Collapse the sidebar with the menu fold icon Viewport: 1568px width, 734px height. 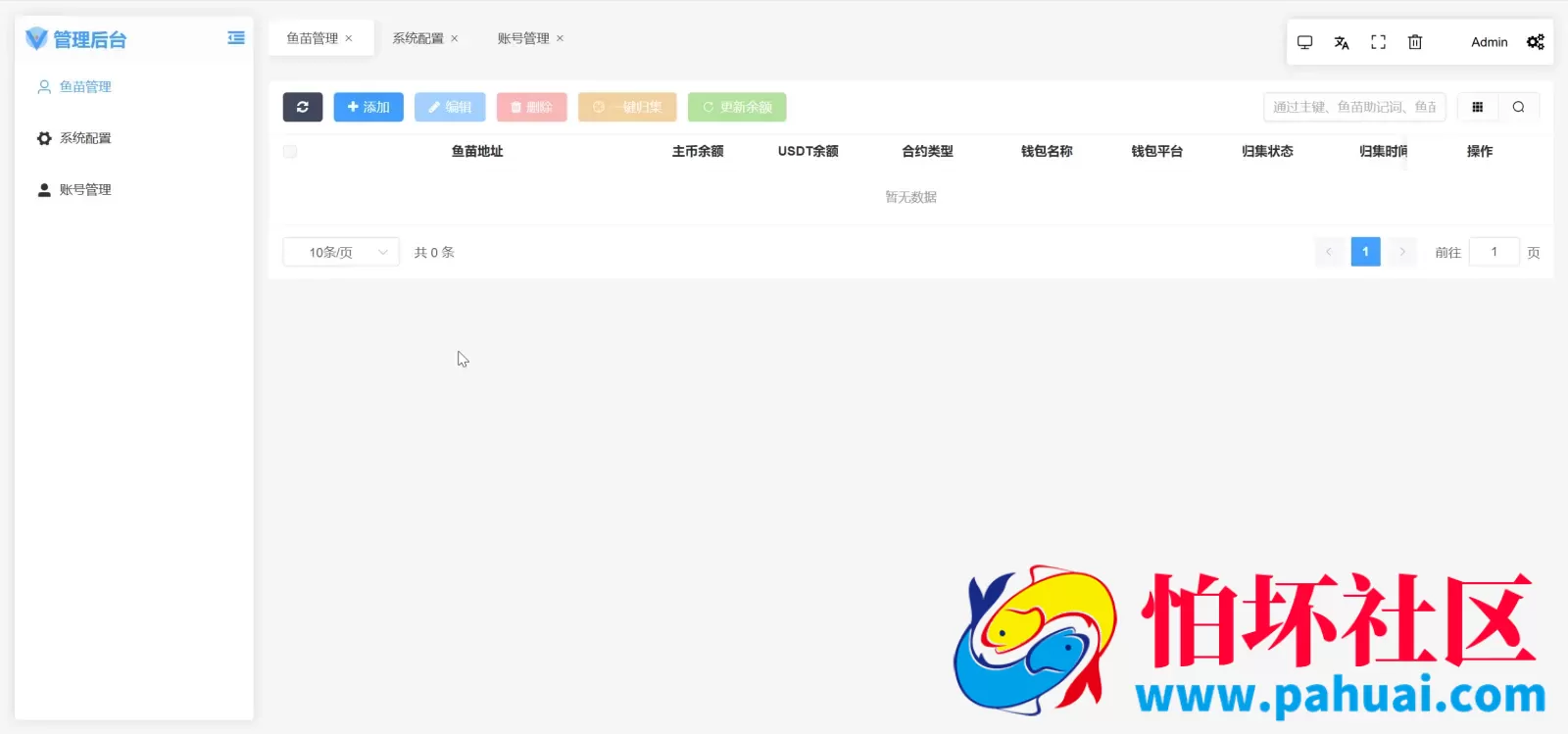(x=236, y=38)
